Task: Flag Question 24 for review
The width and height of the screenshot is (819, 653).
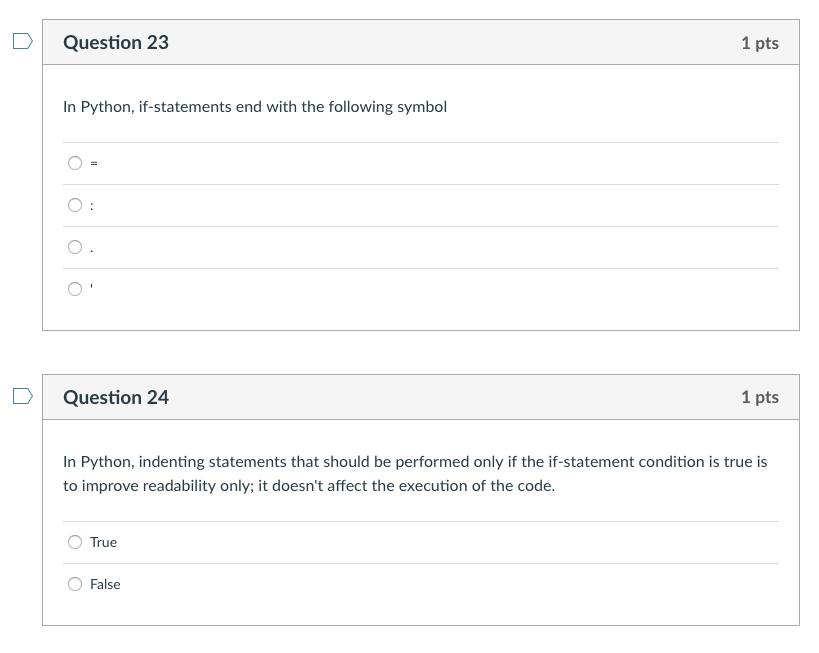Action: [x=22, y=397]
